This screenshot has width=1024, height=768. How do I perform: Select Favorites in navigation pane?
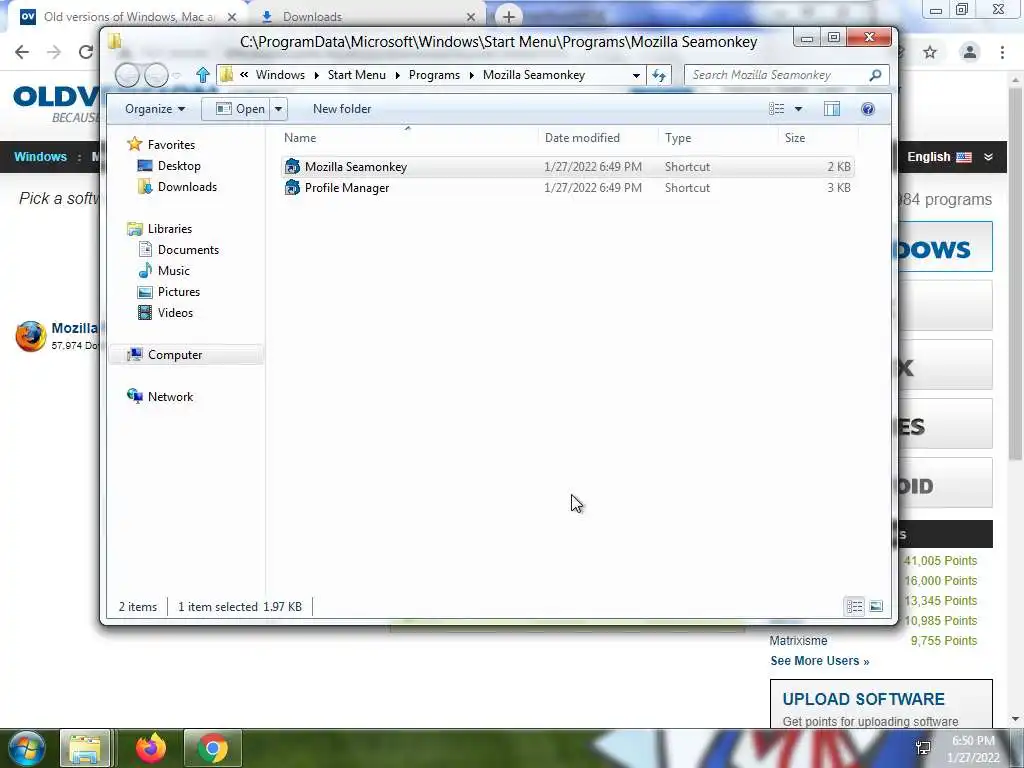[171, 145]
